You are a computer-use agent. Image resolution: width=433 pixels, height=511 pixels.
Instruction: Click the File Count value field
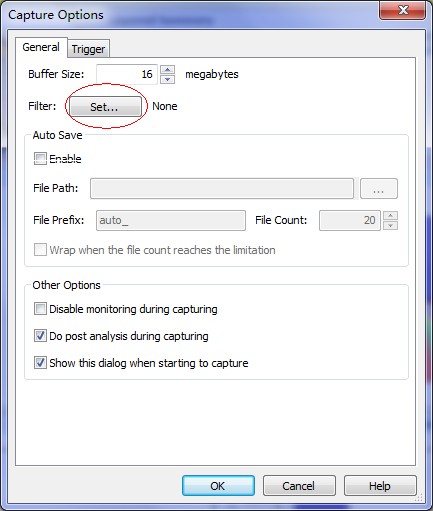coord(350,220)
